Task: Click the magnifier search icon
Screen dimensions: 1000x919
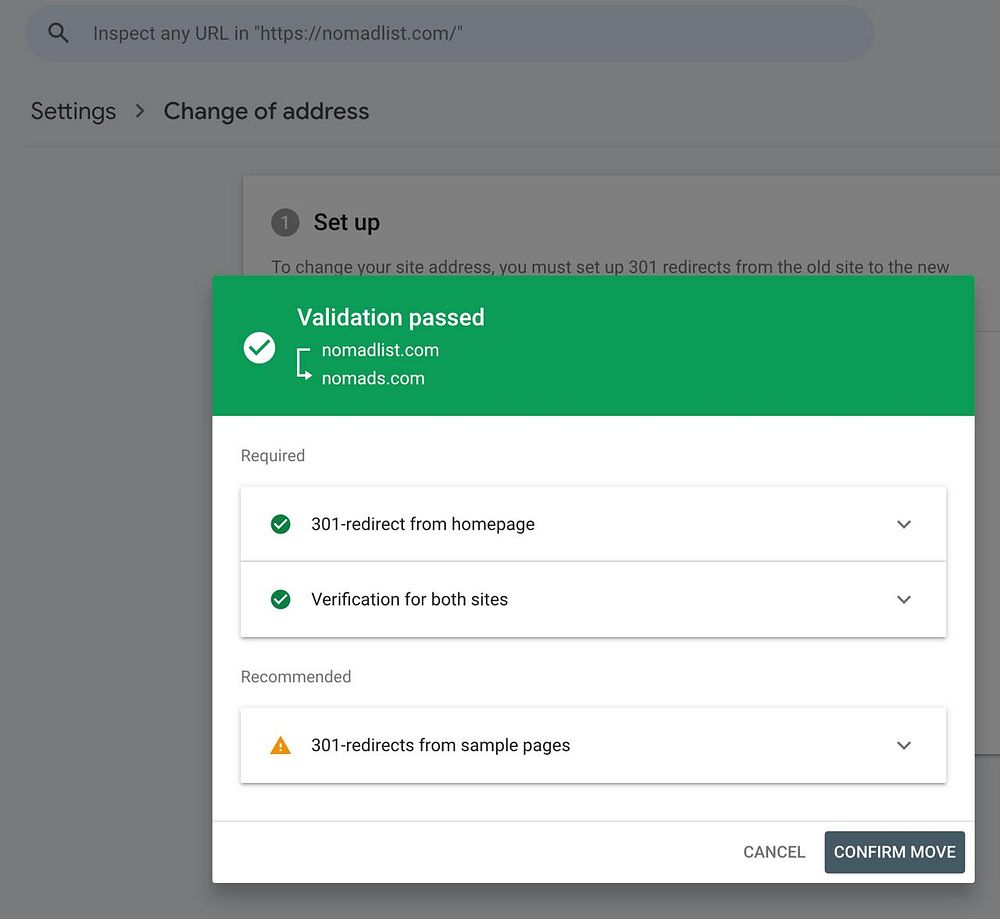Action: coord(59,33)
